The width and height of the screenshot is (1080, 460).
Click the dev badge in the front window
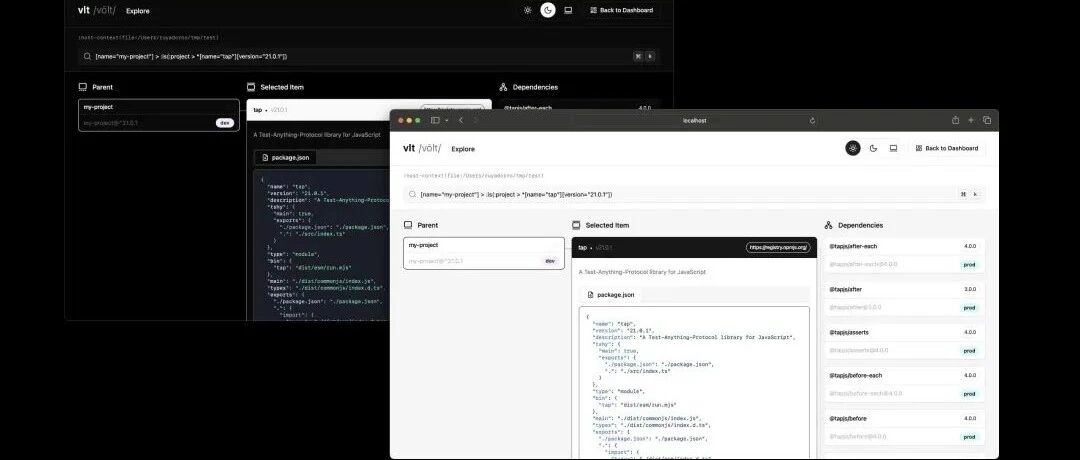click(550, 261)
